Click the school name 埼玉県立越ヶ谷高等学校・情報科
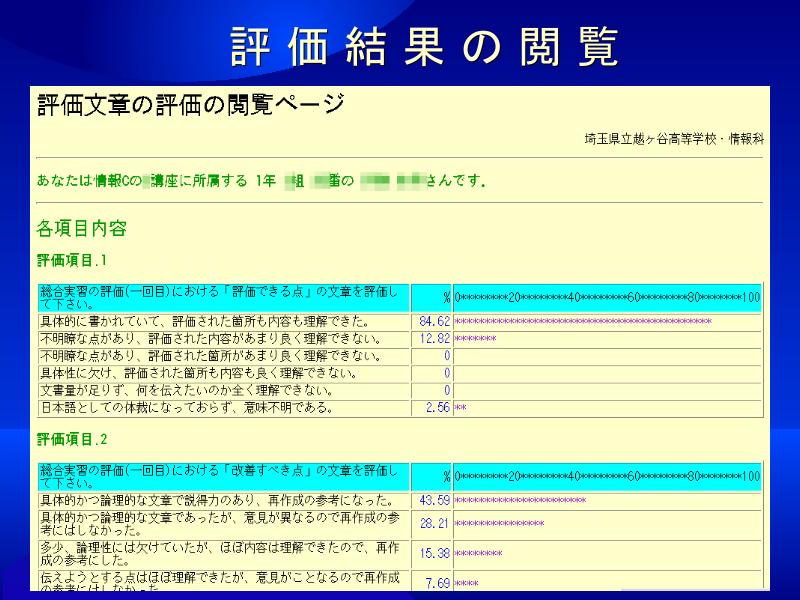800x600 pixels. point(674,139)
